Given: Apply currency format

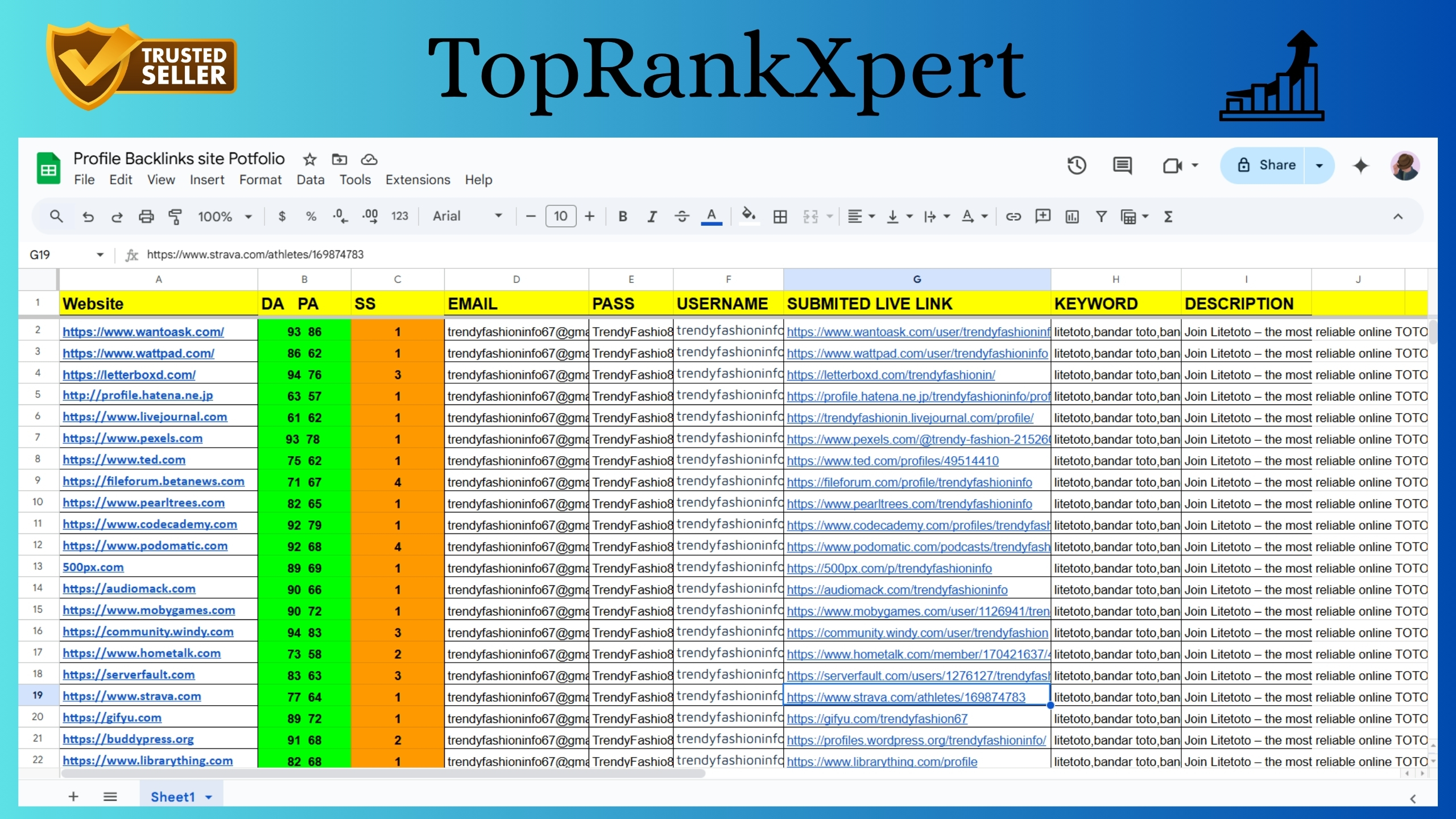Looking at the screenshot, I should [282, 217].
